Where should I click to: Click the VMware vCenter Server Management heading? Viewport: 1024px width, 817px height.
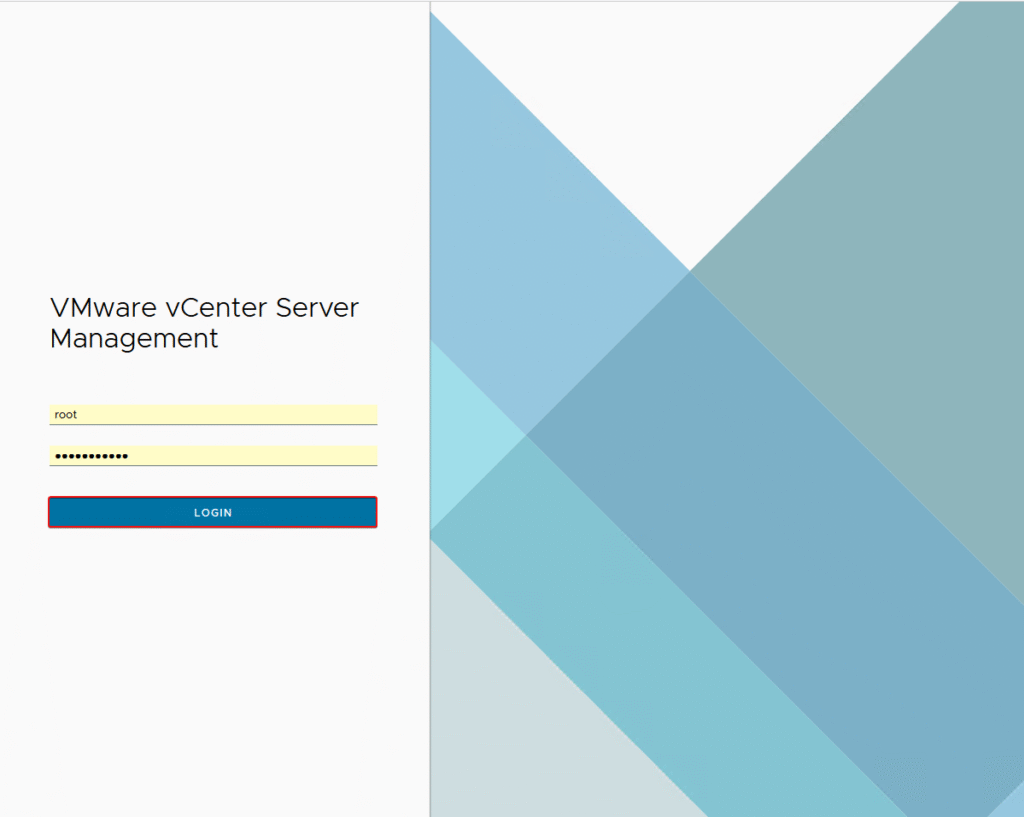coord(204,323)
